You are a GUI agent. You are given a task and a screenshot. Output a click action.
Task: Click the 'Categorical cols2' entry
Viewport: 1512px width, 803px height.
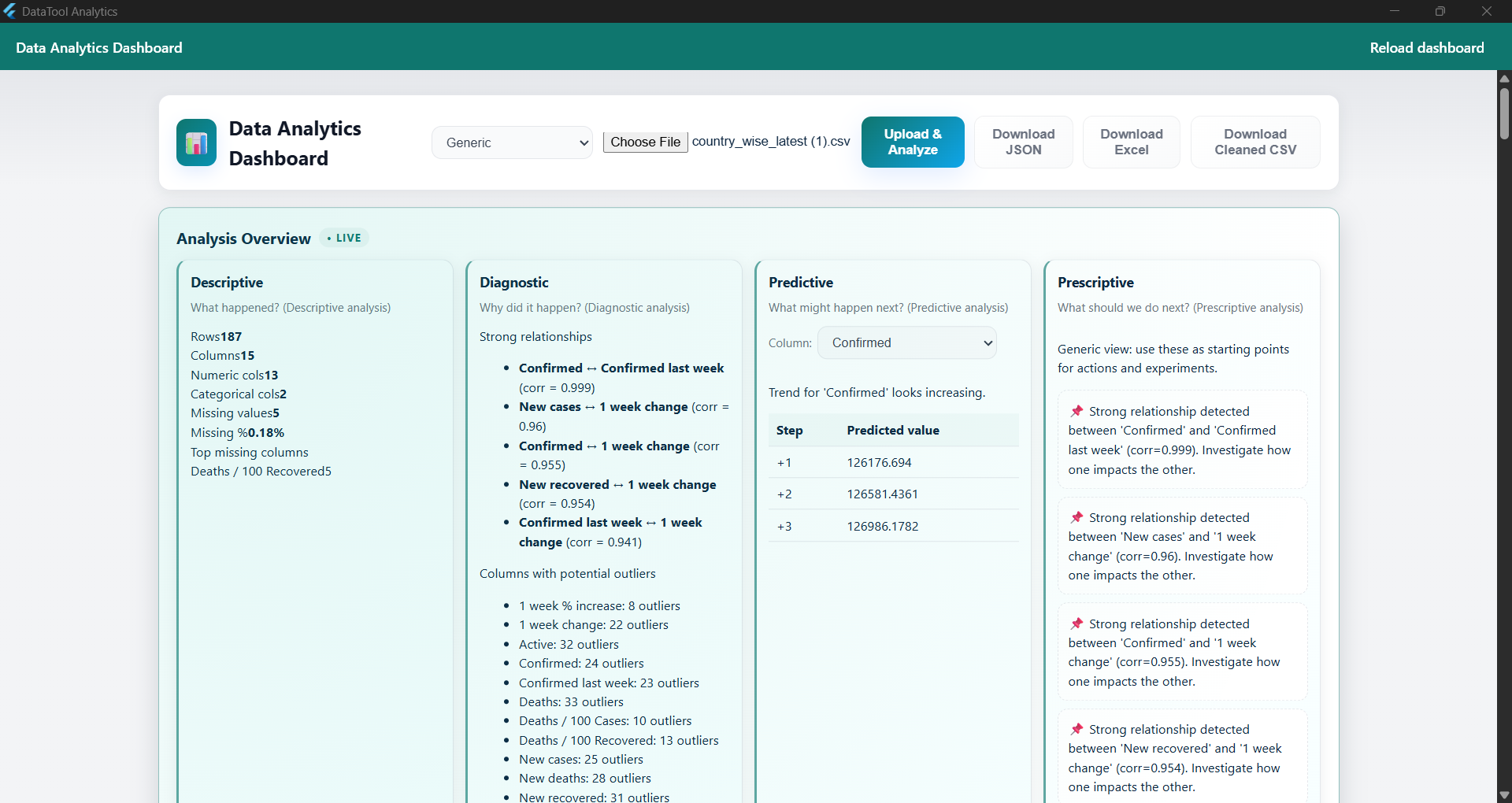point(239,394)
